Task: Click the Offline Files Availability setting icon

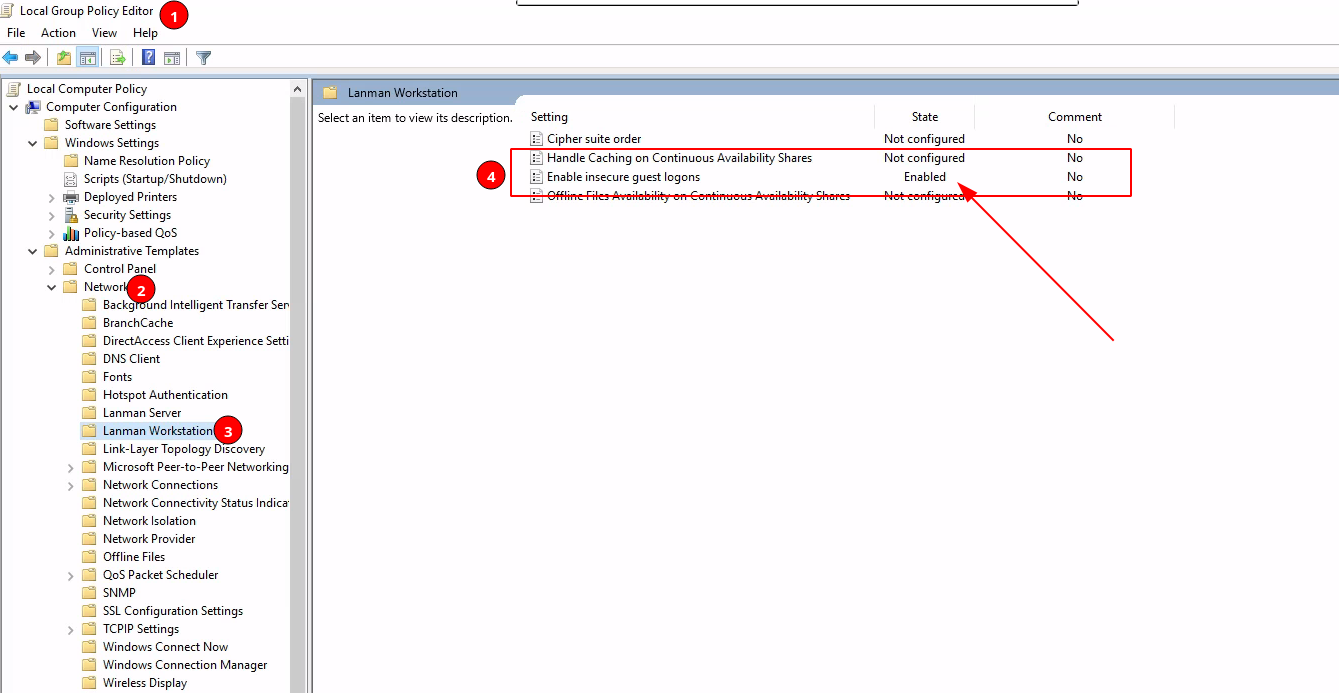Action: 537,196
